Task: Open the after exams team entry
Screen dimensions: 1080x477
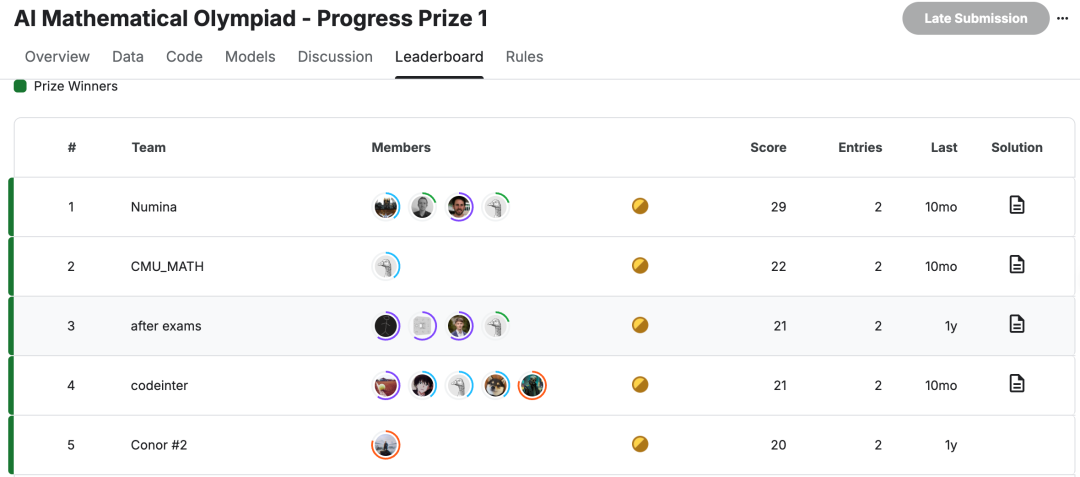Action: [x=166, y=326]
